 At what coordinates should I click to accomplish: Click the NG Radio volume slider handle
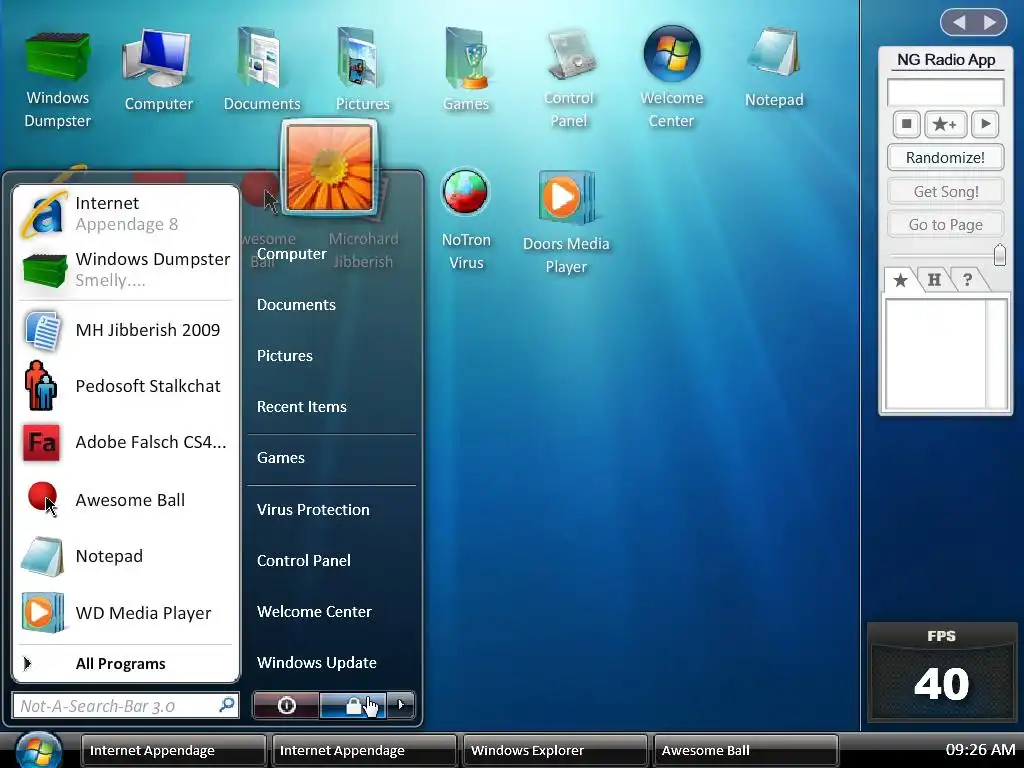pyautogui.click(x=999, y=255)
